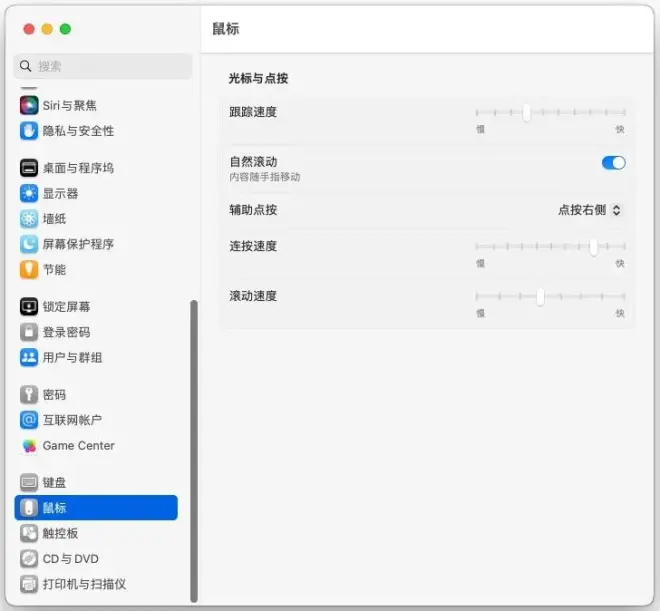Click the 密码 sidebar label
660x611 pixels.
pyautogui.click(x=54, y=394)
